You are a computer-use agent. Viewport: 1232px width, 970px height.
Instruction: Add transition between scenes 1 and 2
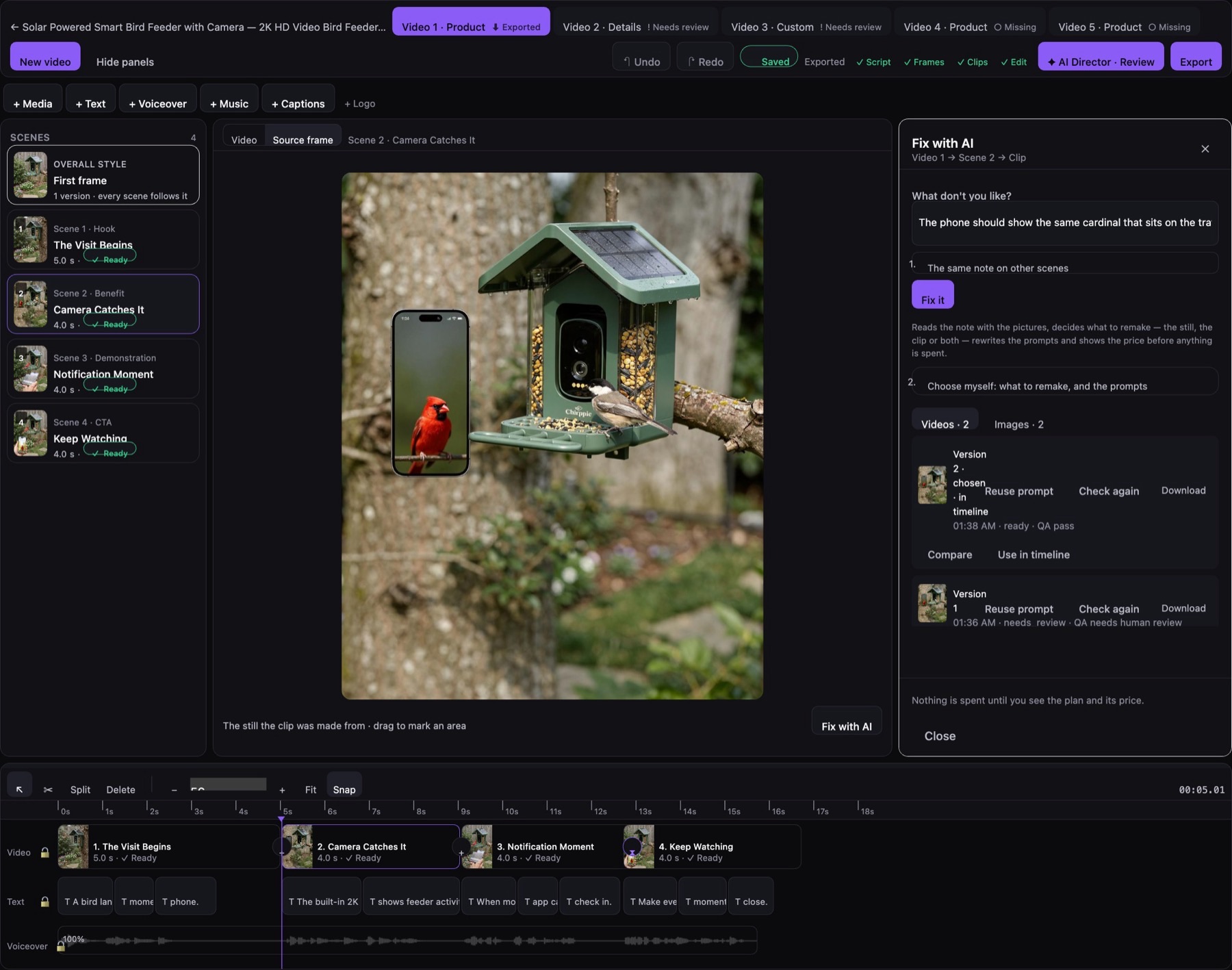pos(281,847)
